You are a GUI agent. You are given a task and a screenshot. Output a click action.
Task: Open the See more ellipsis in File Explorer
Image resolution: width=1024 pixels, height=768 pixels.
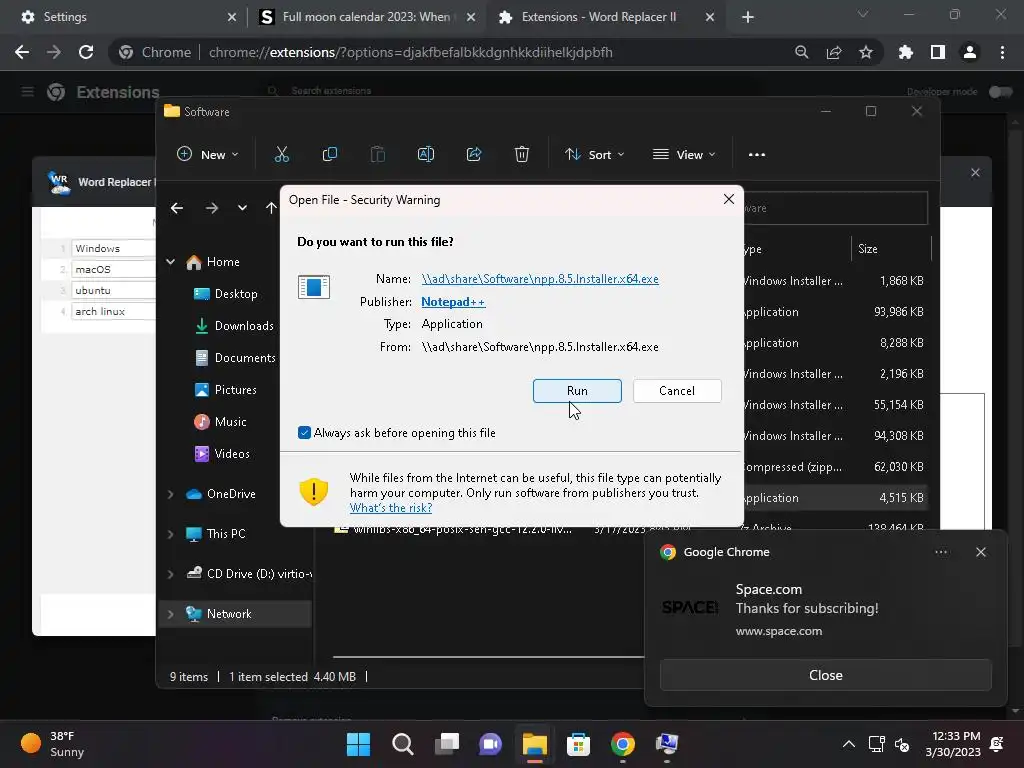(757, 155)
